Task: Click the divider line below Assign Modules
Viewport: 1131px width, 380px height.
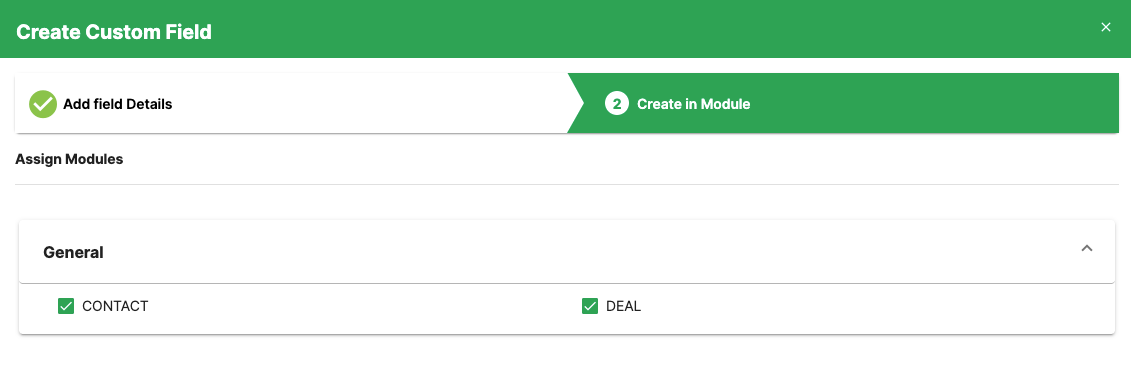Action: click(567, 184)
